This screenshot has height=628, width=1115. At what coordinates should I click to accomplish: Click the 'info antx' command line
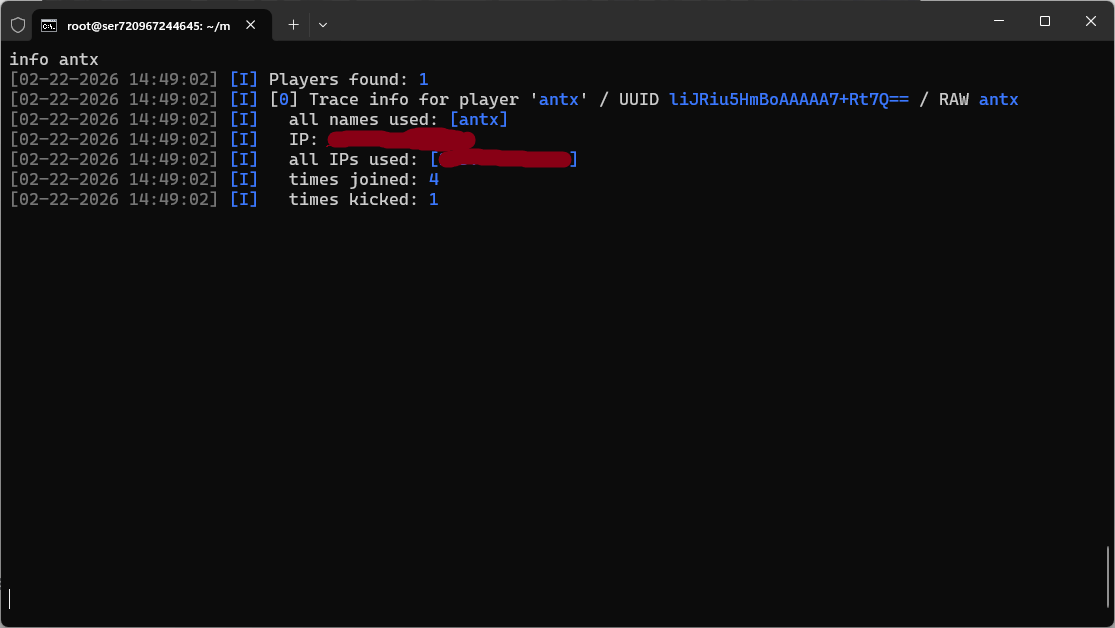(54, 60)
